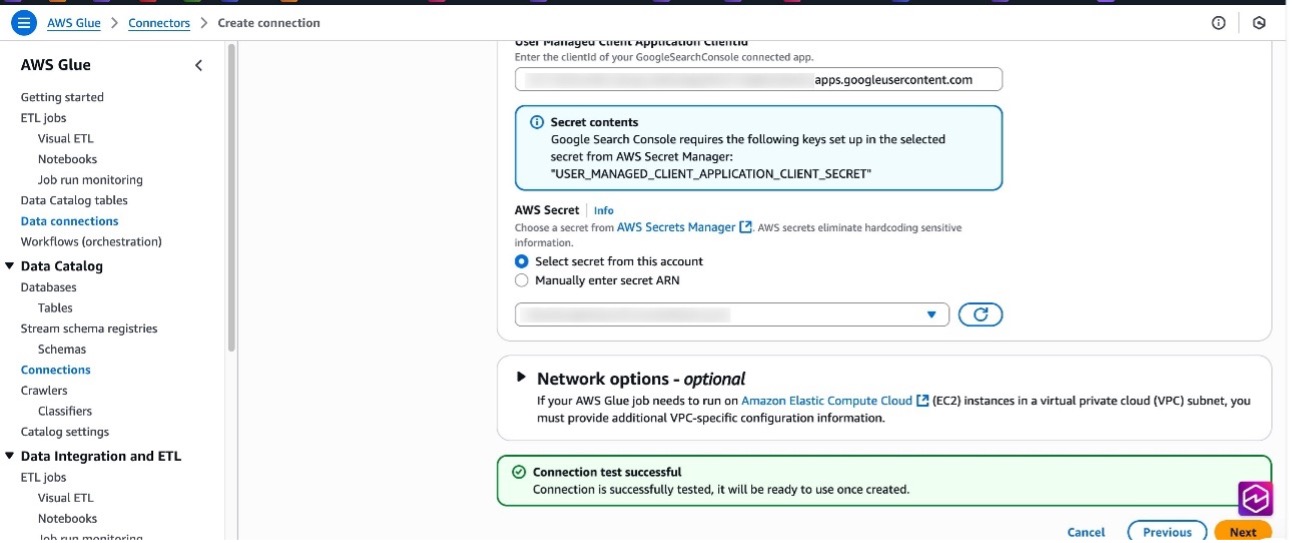
Task: Choose 'Manually enter secret ARN' option
Action: click(x=522, y=281)
